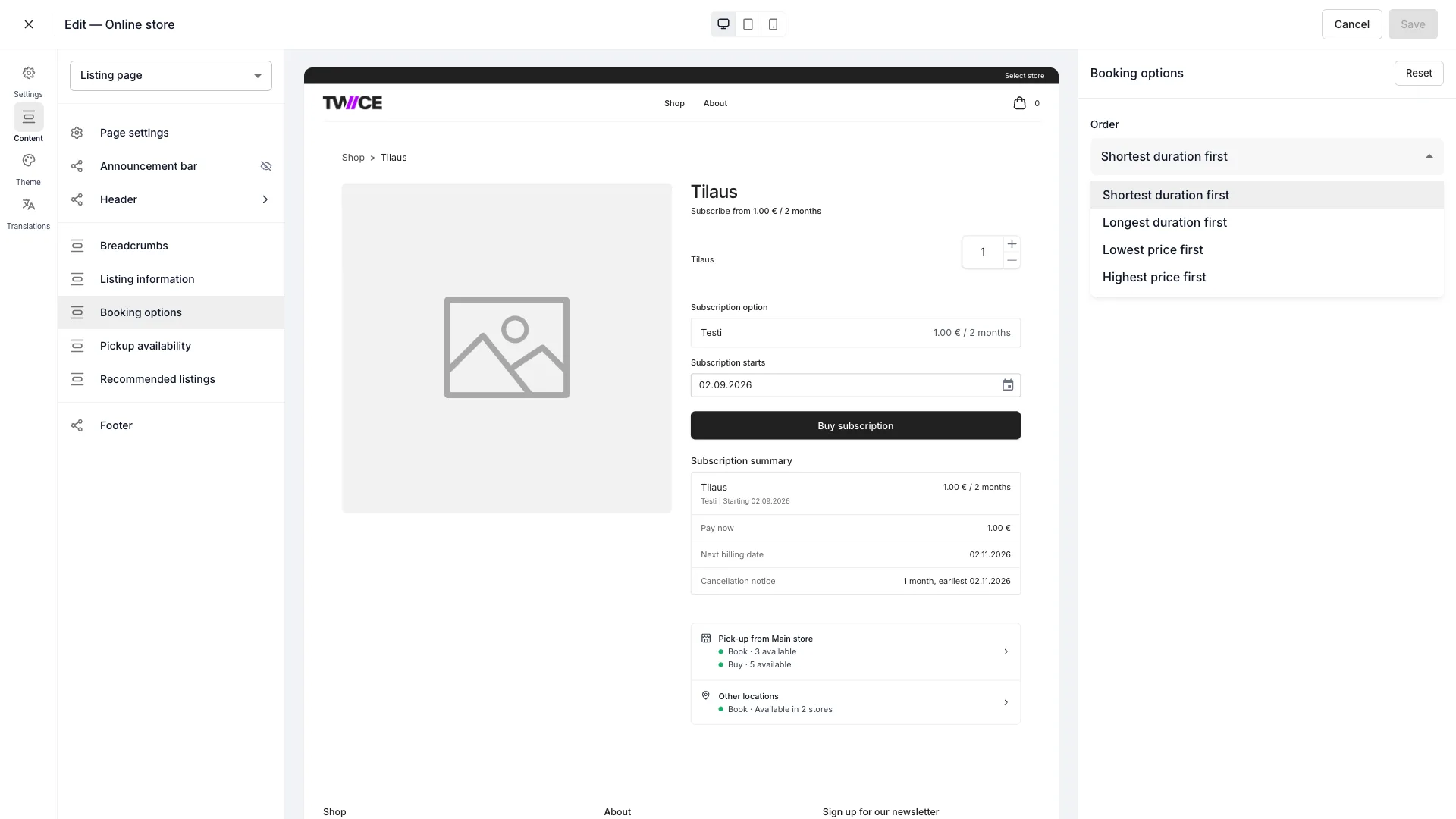This screenshot has height=819, width=1456.
Task: Open calendar icon in Subscription starts
Action: pyautogui.click(x=1007, y=385)
